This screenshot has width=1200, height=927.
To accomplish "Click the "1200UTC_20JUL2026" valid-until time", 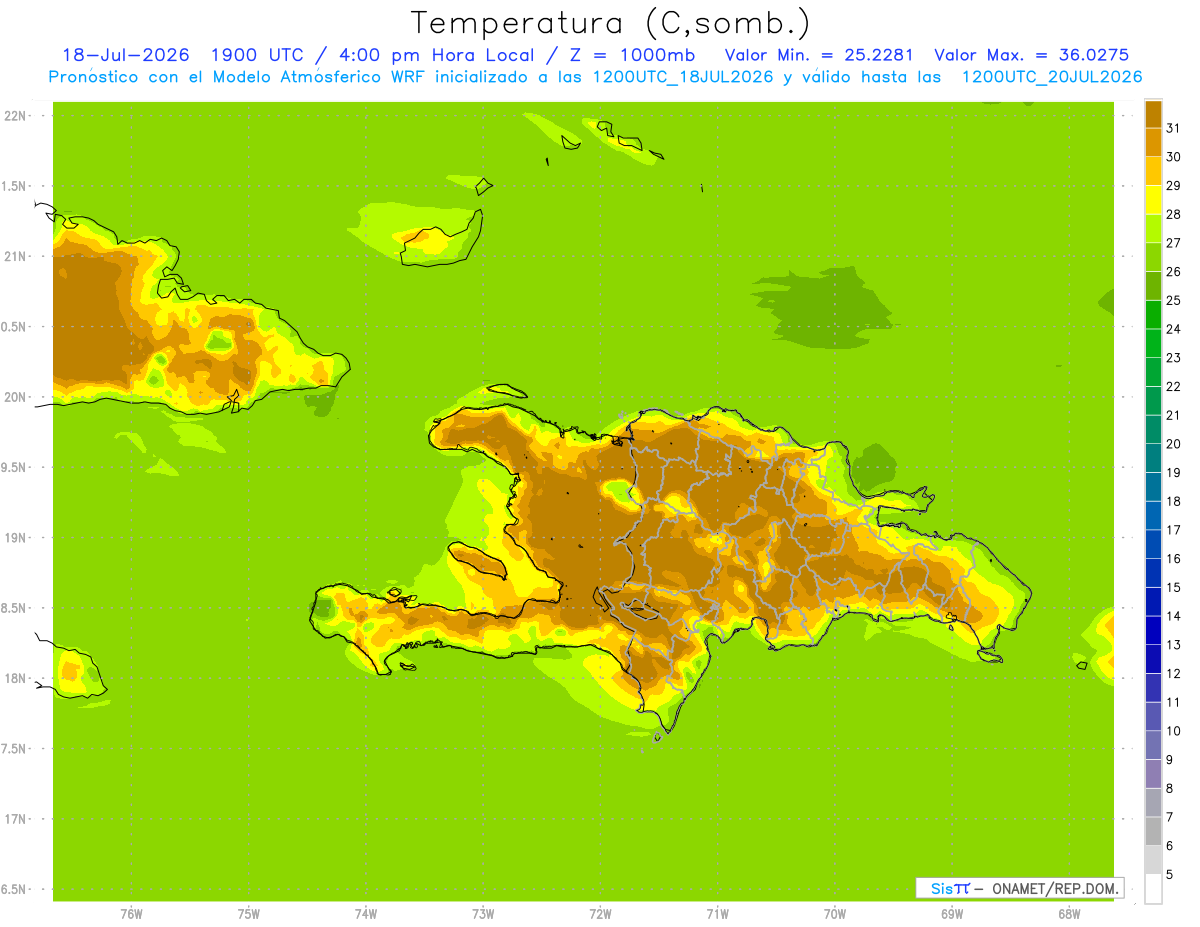I will pyautogui.click(x=1052, y=77).
